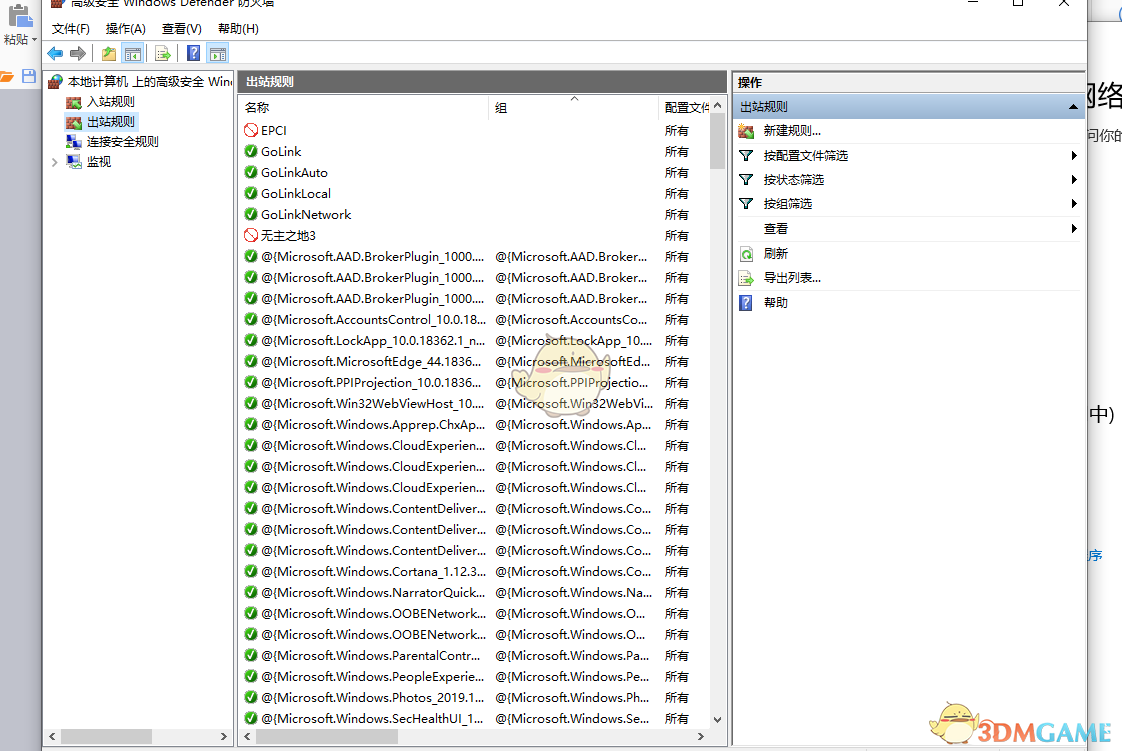Select the GoLink rule
Image resolution: width=1122 pixels, height=751 pixels.
click(475, 152)
